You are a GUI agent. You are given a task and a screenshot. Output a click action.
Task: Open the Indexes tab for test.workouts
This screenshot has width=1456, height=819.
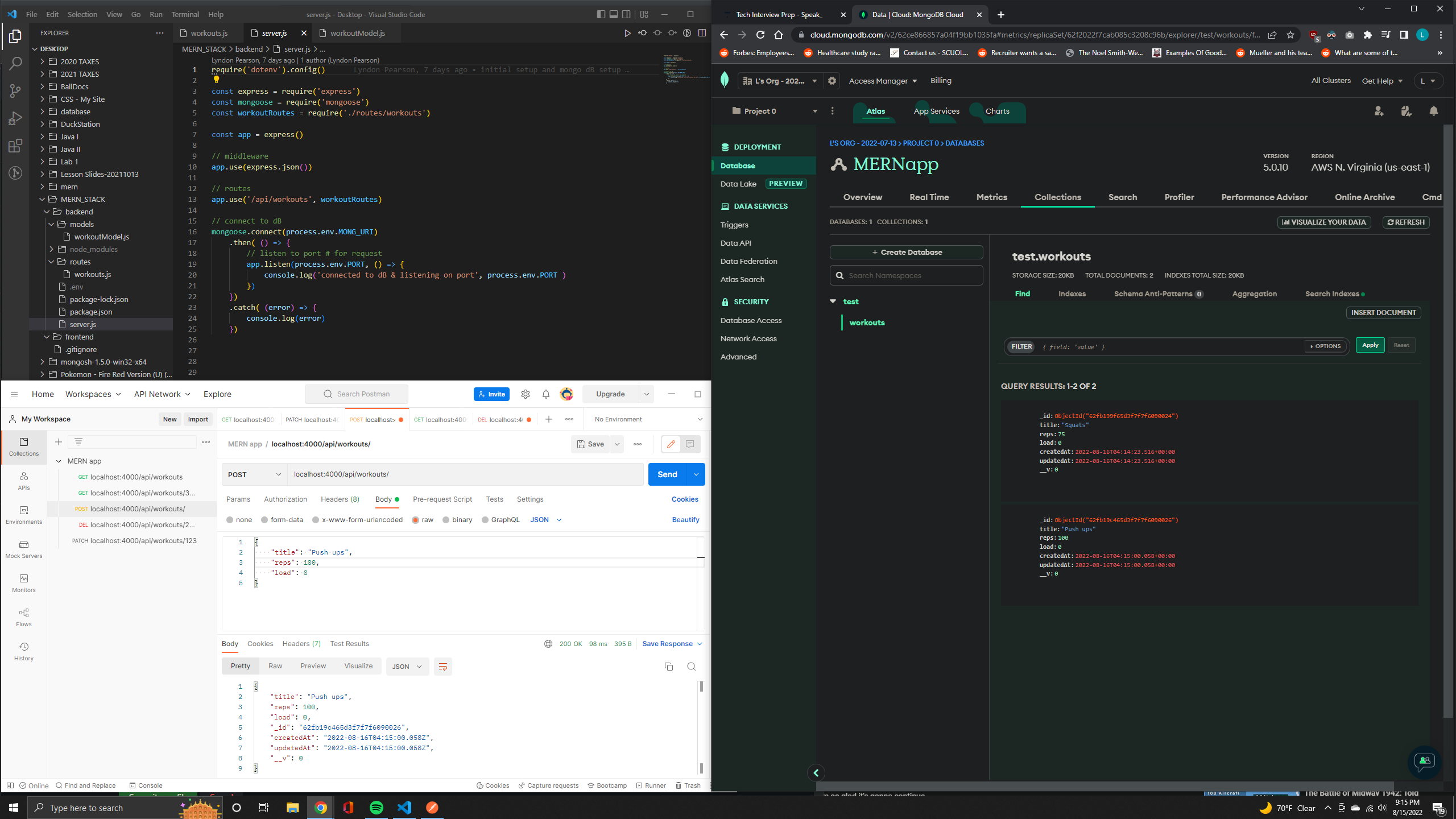[1072, 293]
